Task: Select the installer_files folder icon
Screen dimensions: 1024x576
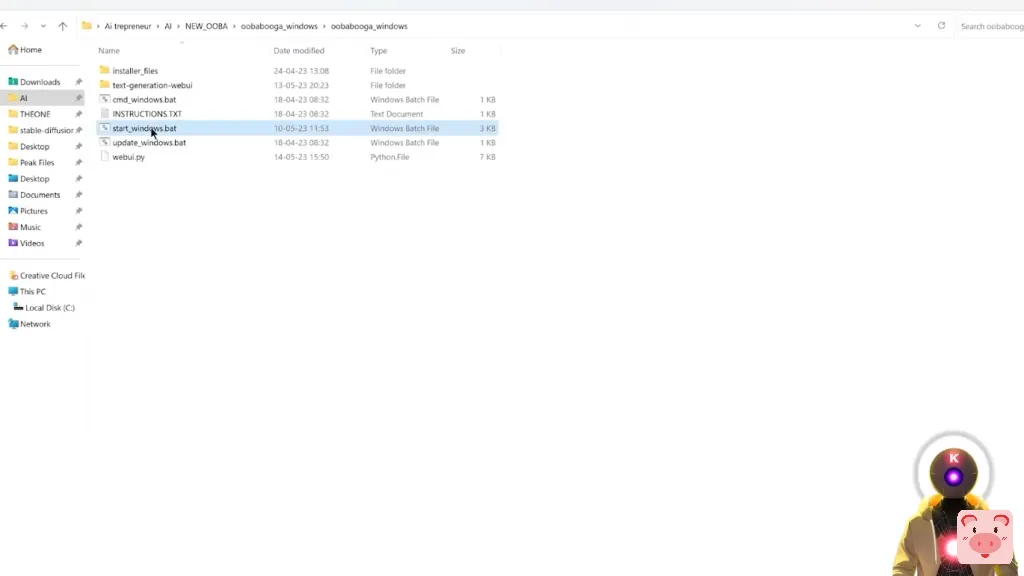Action: [104, 70]
